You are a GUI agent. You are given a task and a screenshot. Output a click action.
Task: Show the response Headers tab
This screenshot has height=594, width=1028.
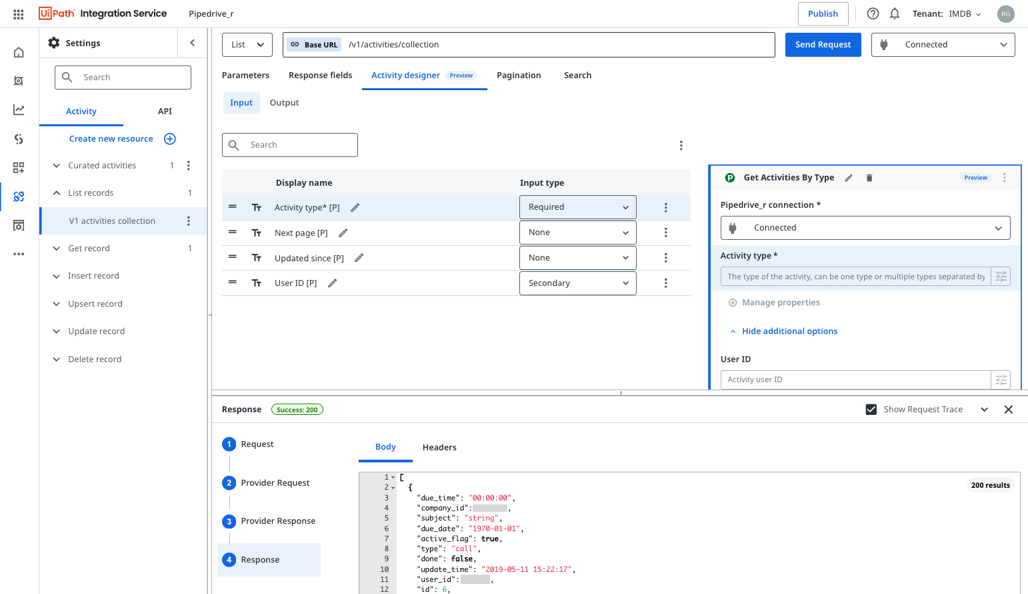(x=439, y=447)
